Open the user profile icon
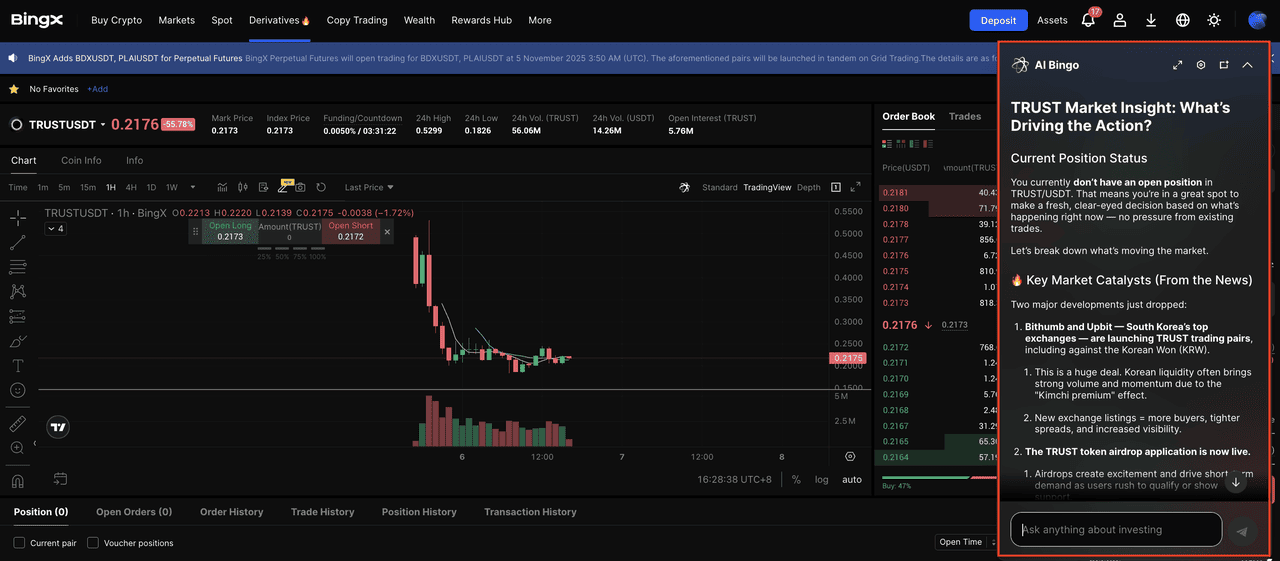Viewport: 1280px width, 561px height. coord(1120,20)
